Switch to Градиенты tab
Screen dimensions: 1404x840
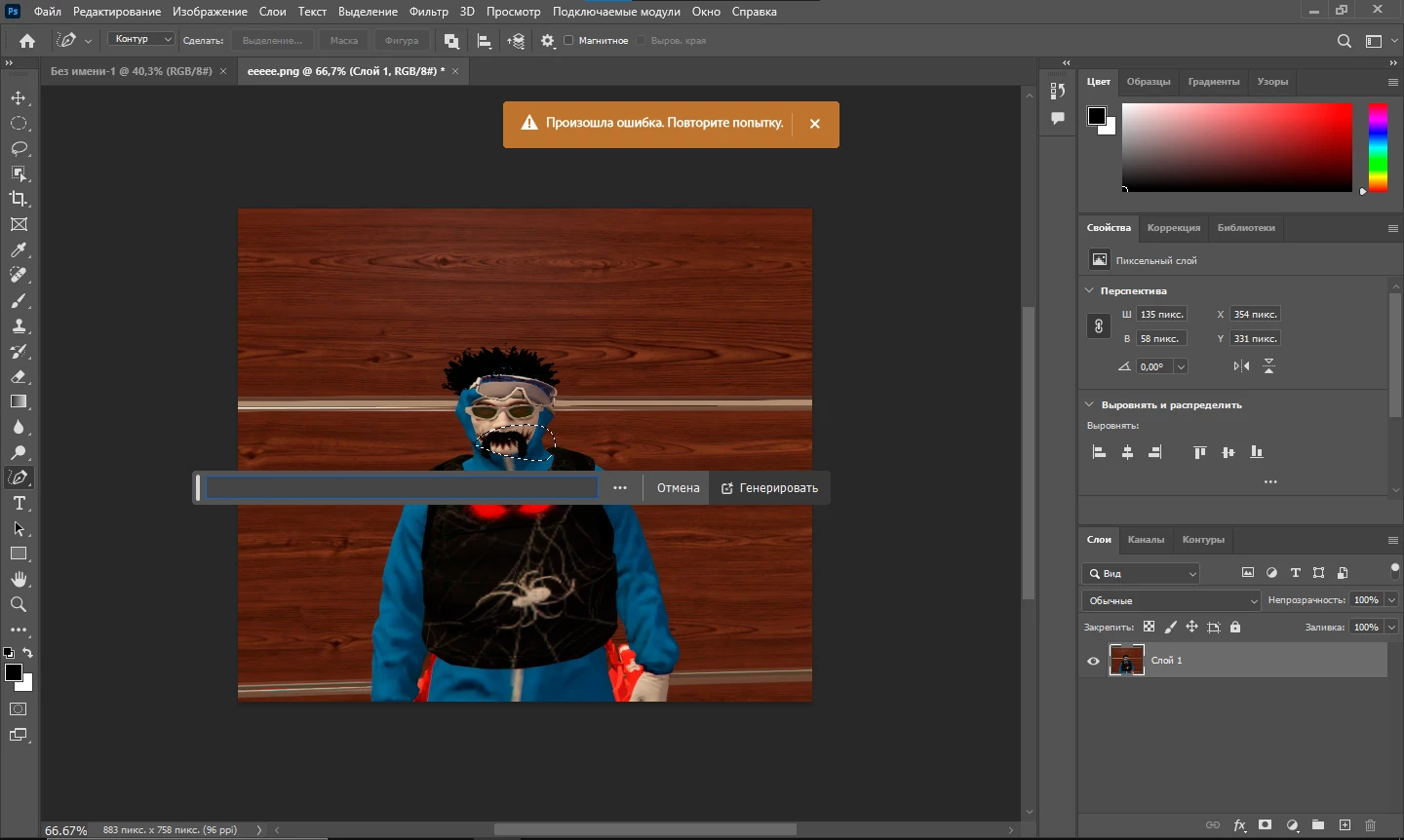(1214, 82)
